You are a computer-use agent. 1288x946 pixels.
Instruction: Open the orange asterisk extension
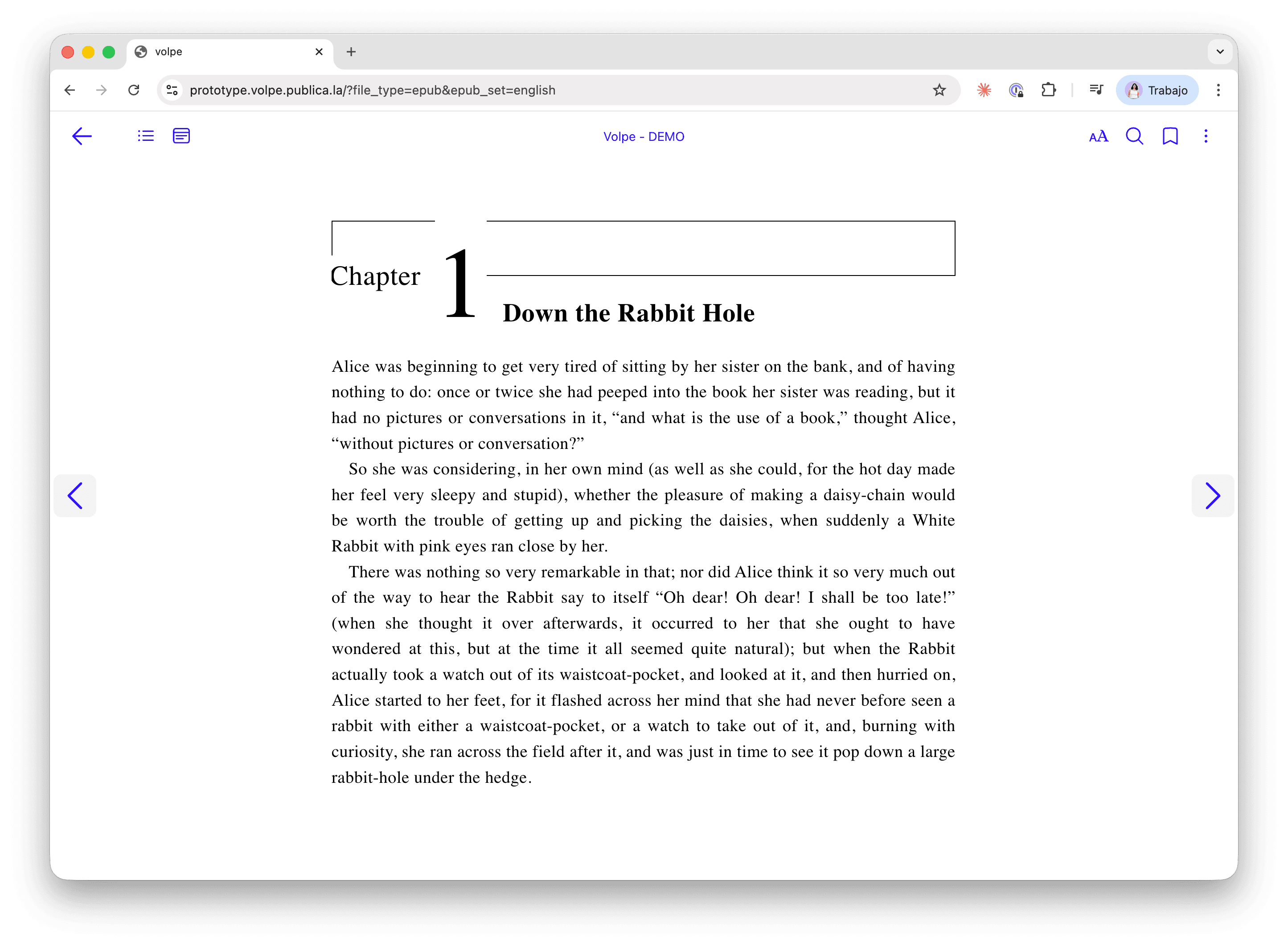coord(984,90)
